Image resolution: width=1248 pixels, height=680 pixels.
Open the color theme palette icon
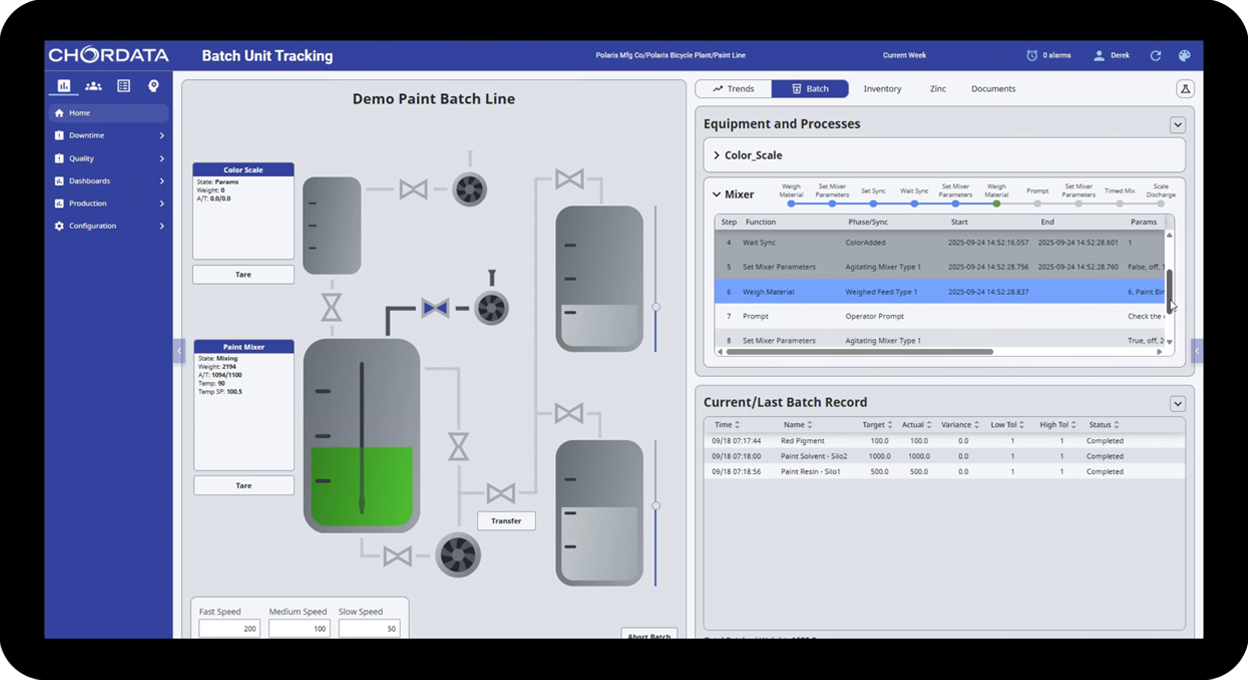(x=1184, y=56)
